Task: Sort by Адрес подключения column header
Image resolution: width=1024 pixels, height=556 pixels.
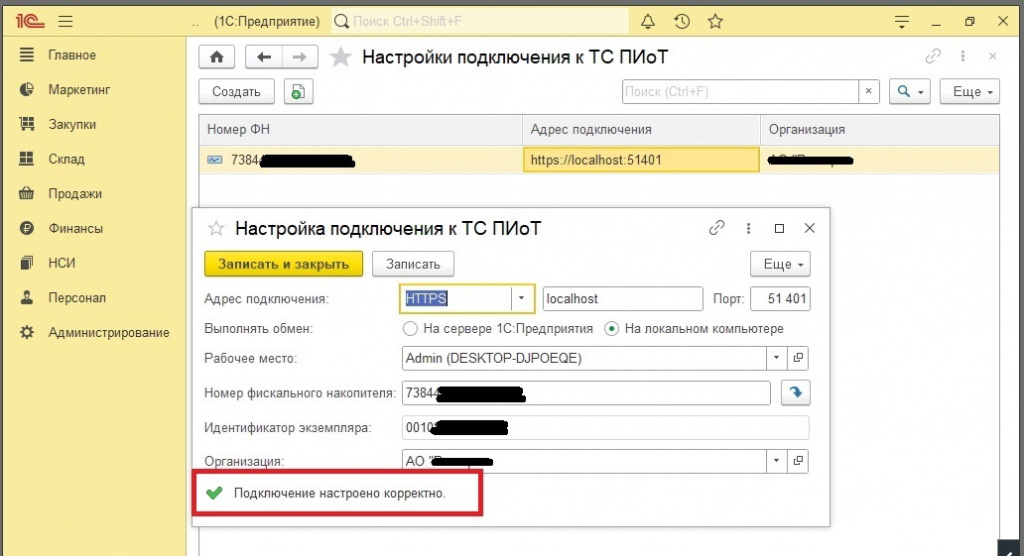Action: click(x=641, y=129)
